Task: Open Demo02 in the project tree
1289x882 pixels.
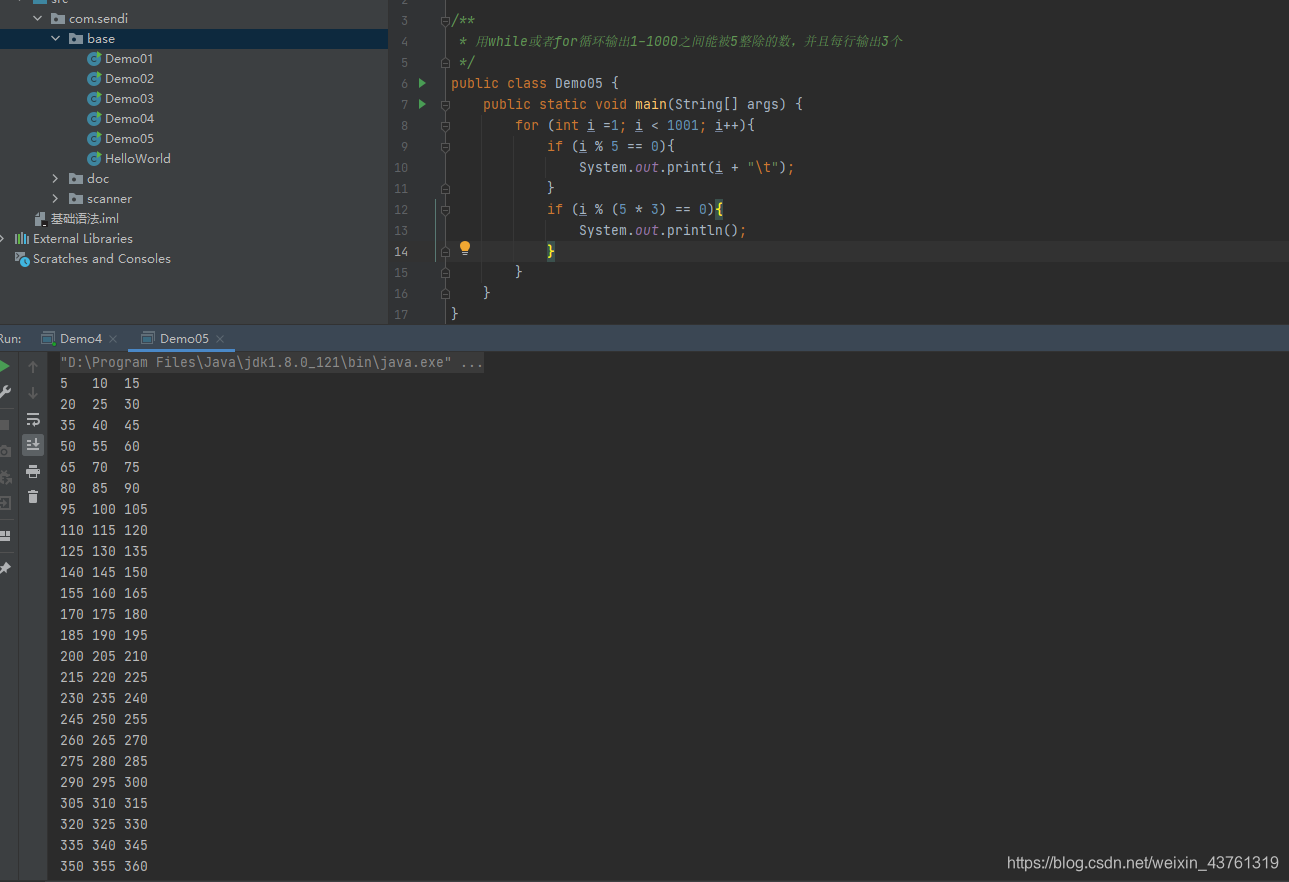Action: [129, 79]
